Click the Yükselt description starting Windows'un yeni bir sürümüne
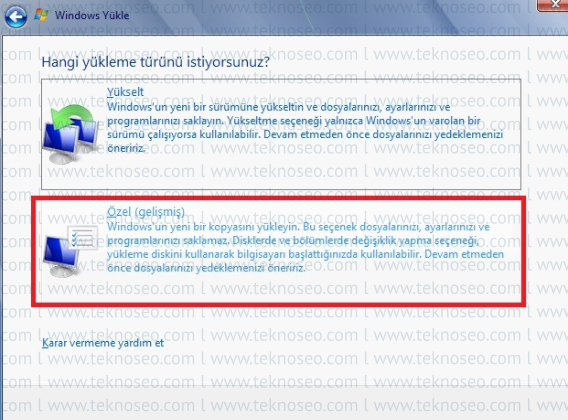568x420 pixels. coord(305,128)
